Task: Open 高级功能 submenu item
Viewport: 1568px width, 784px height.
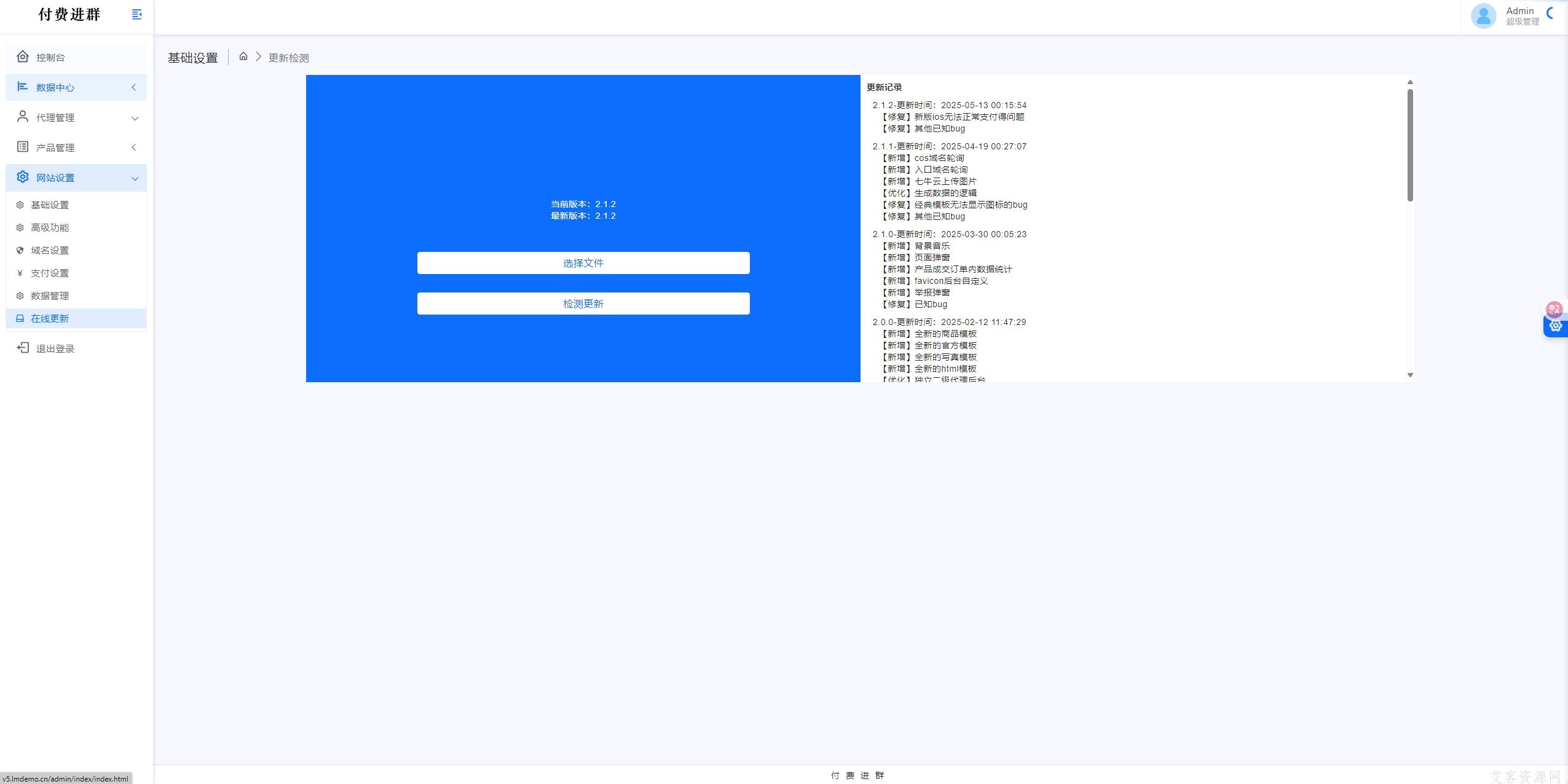Action: 50,228
